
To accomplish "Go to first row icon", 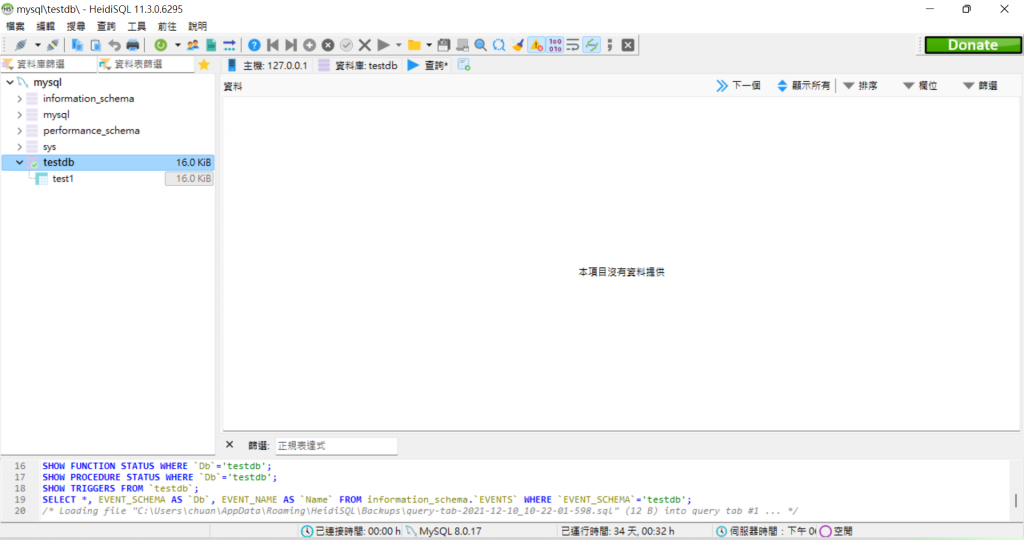I will (273, 45).
